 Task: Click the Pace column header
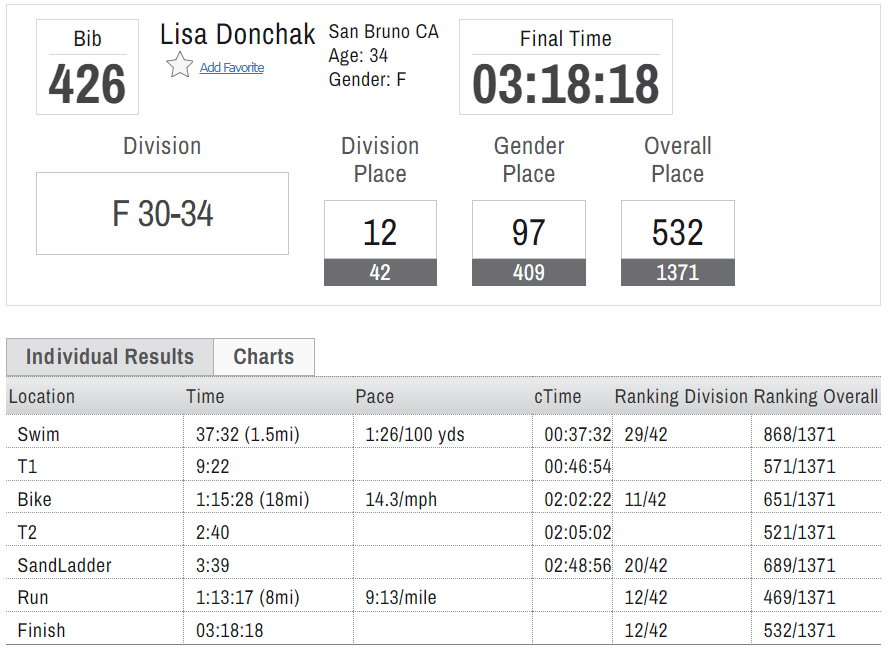(x=375, y=397)
